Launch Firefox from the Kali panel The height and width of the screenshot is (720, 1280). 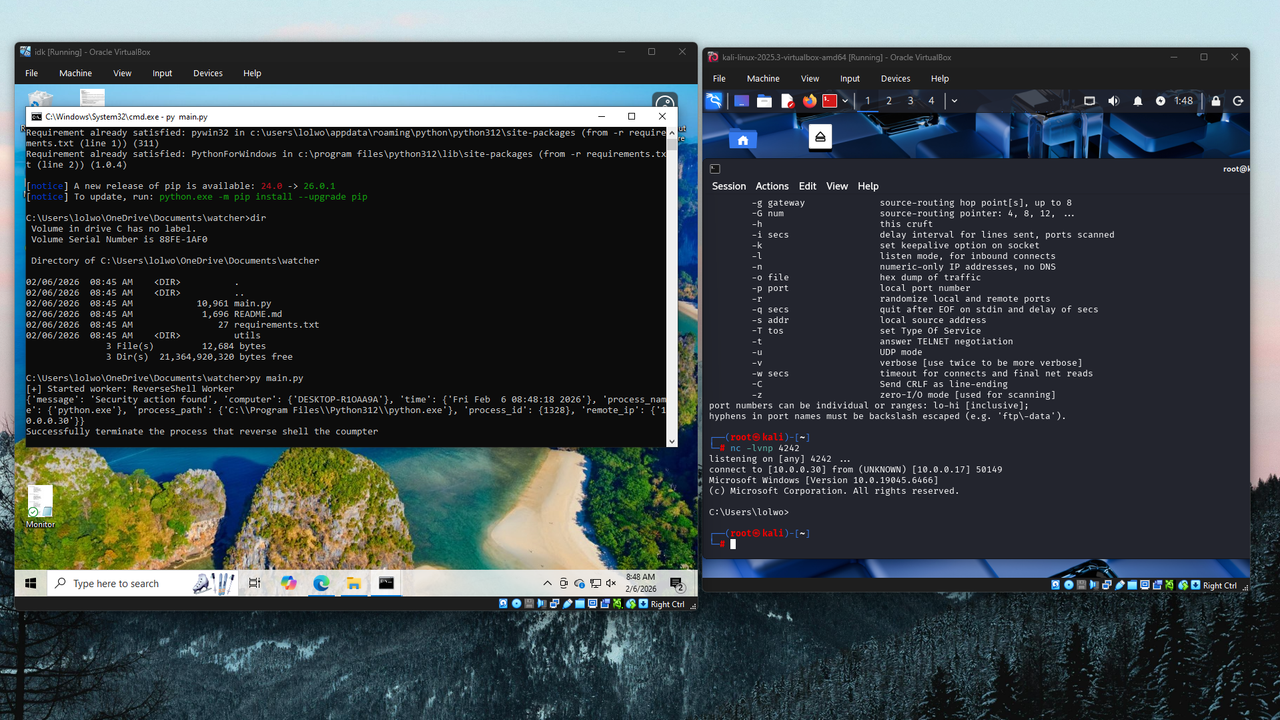pyautogui.click(x=810, y=101)
